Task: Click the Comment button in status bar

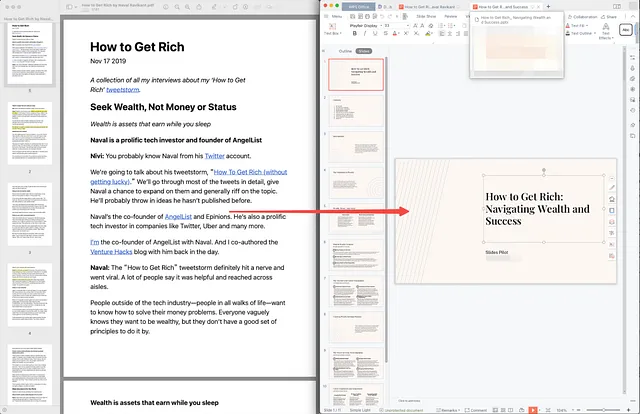Action: coord(476,410)
